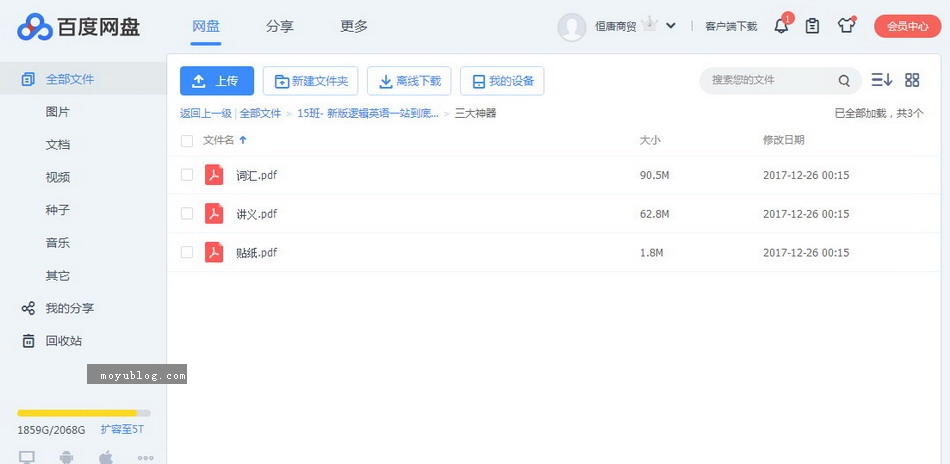Open more options ellipsis at bottom left
Viewport: 950px width, 464px height.
point(146,457)
